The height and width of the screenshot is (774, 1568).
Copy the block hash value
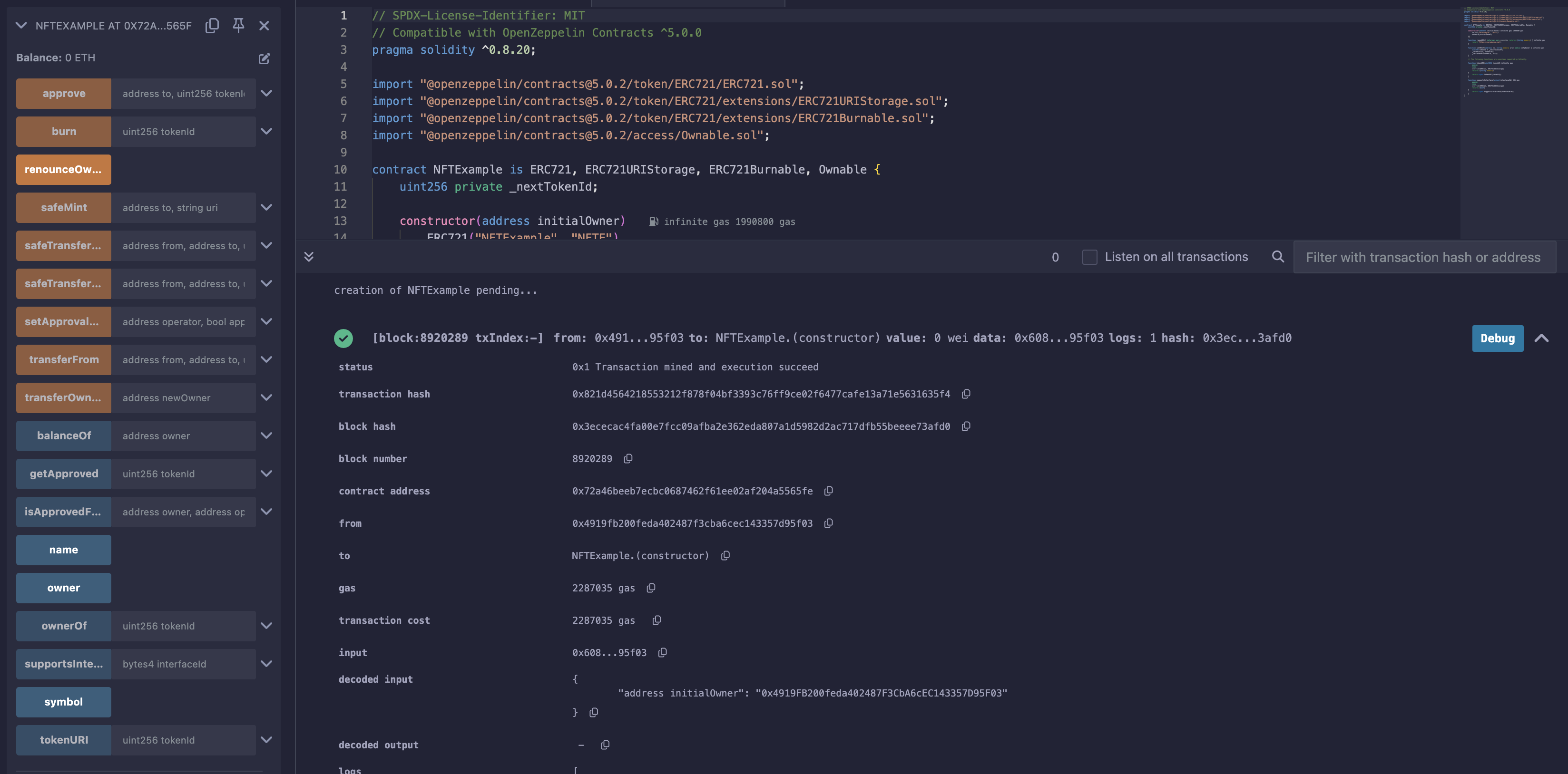pos(966,426)
